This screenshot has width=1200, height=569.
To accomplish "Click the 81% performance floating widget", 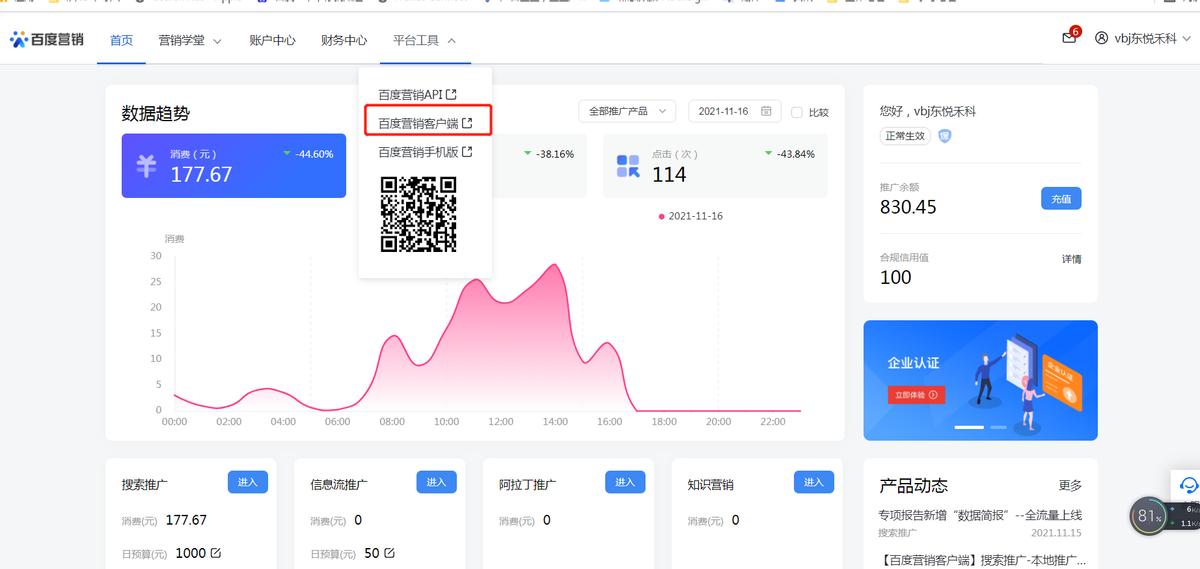I will pyautogui.click(x=1150, y=517).
